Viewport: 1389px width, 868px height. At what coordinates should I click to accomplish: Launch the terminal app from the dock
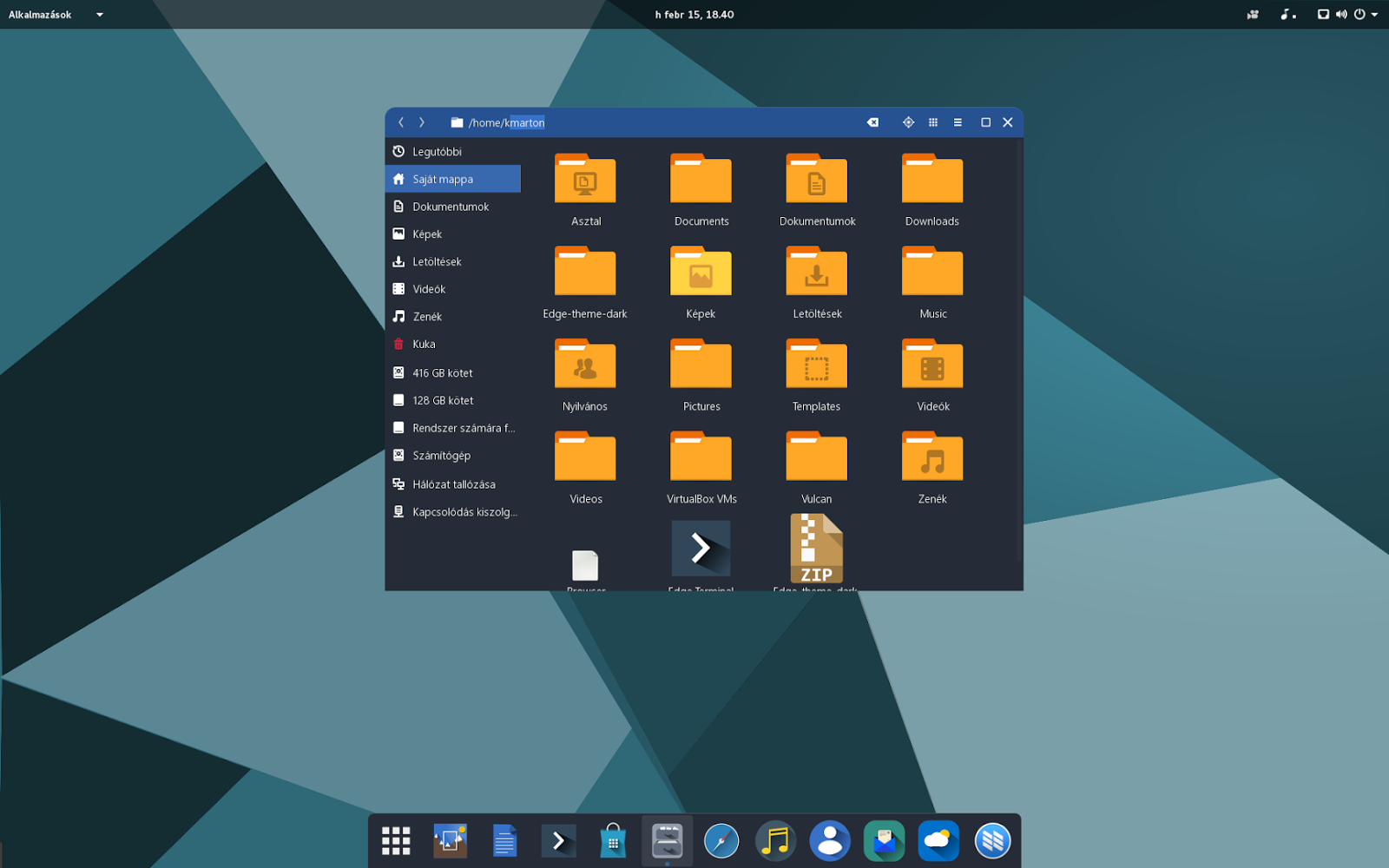558,840
